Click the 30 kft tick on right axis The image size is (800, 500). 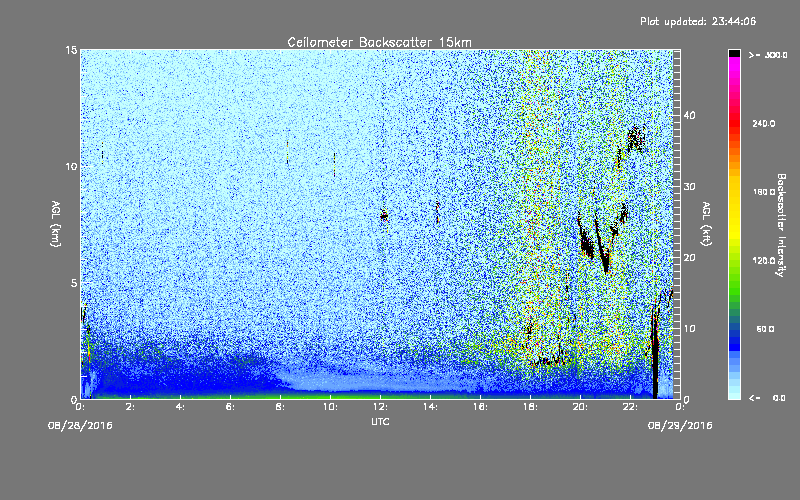click(689, 186)
